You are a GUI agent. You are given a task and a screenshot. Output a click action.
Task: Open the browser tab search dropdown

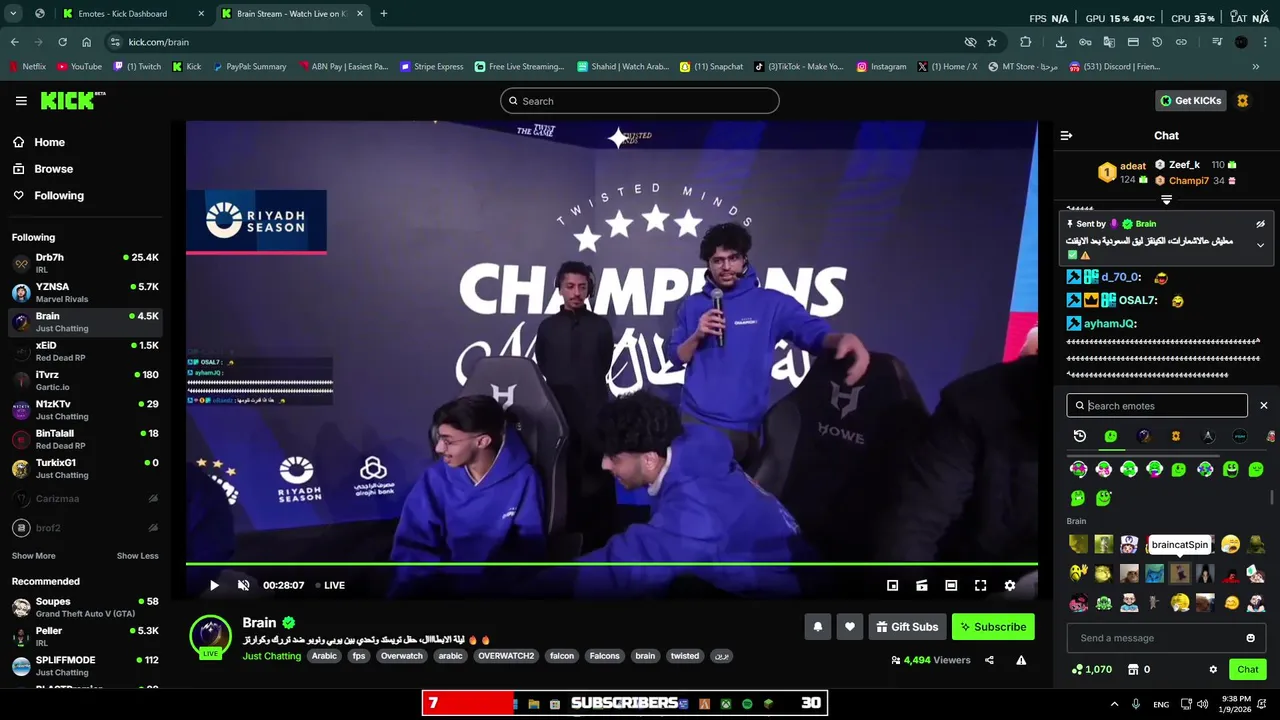coord(13,14)
